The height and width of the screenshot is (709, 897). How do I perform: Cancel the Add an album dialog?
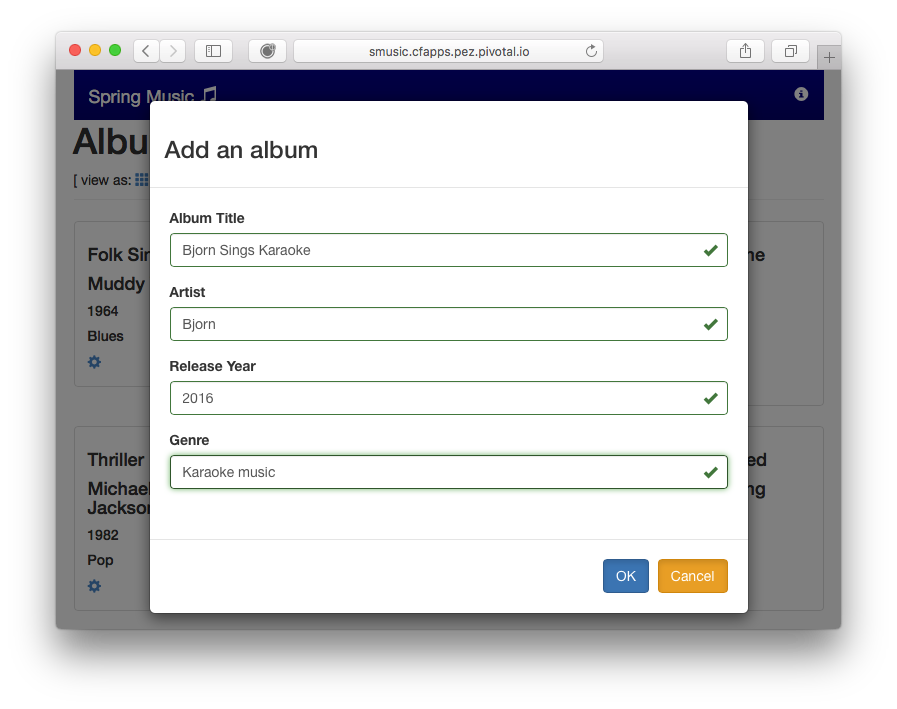click(693, 576)
